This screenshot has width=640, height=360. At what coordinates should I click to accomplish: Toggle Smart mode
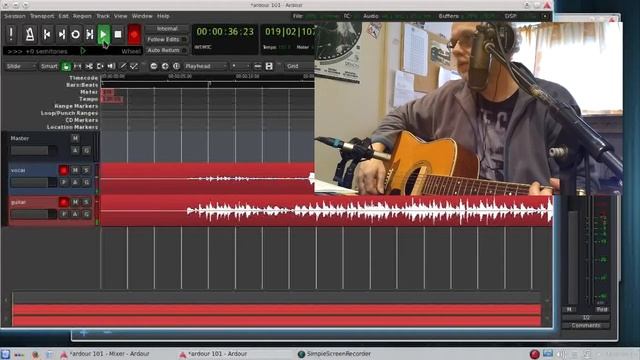[x=49, y=66]
